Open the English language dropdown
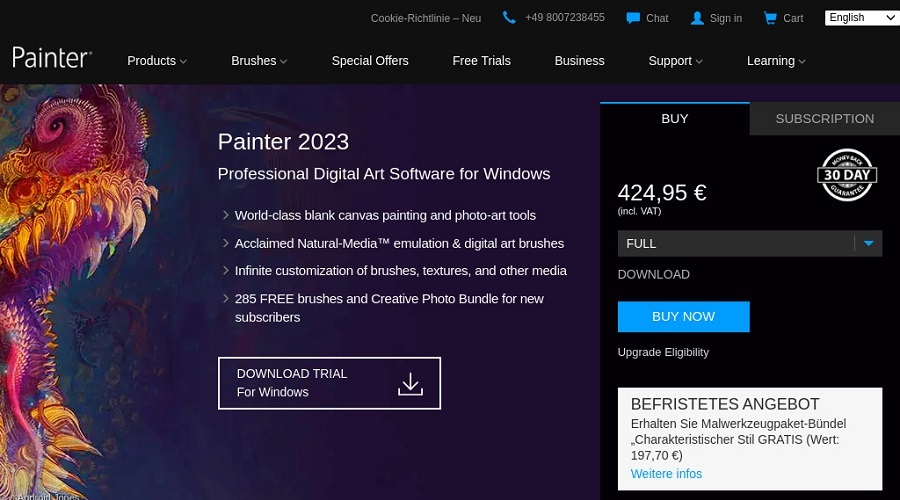 click(862, 18)
